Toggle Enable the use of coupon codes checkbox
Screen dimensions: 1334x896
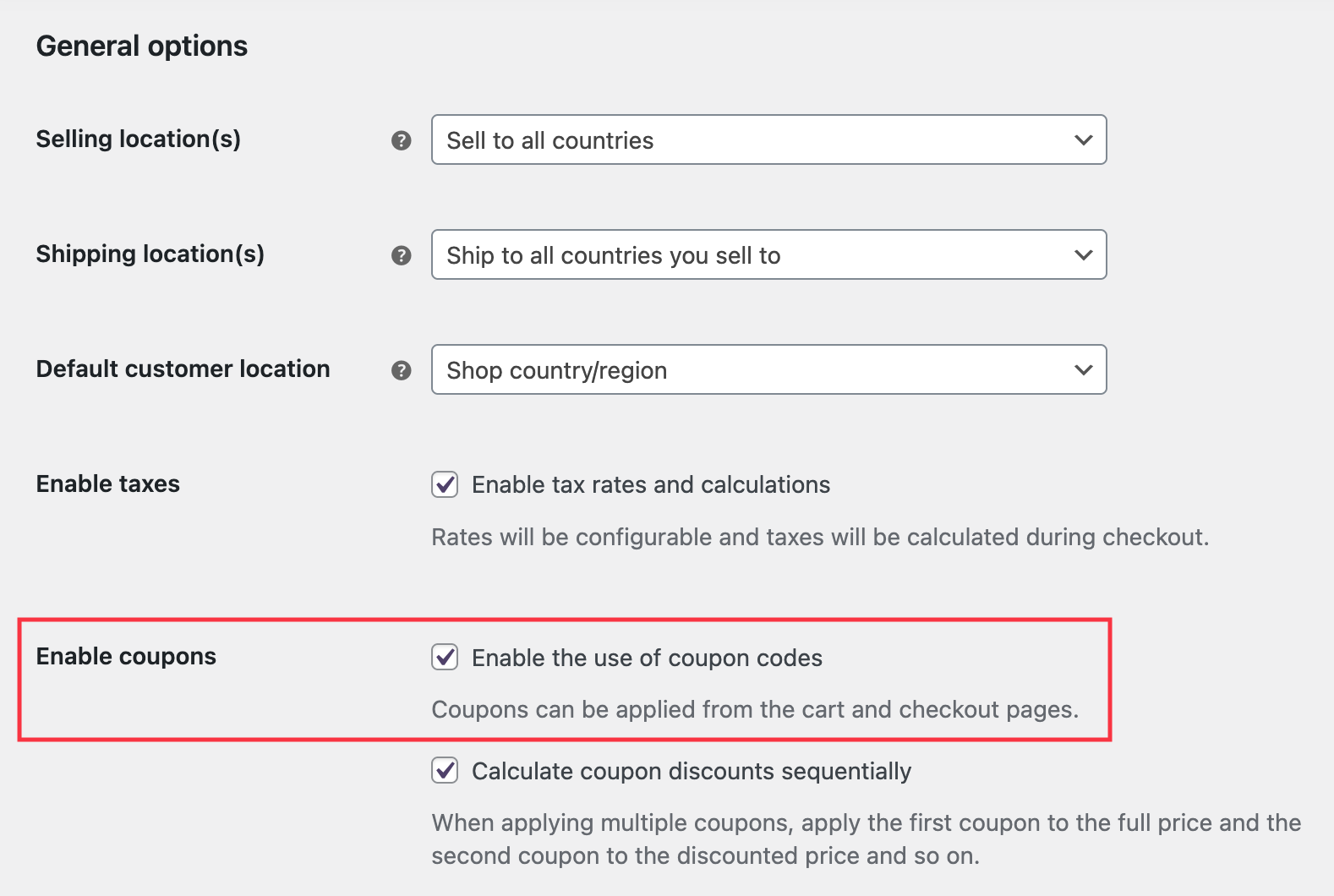445,657
